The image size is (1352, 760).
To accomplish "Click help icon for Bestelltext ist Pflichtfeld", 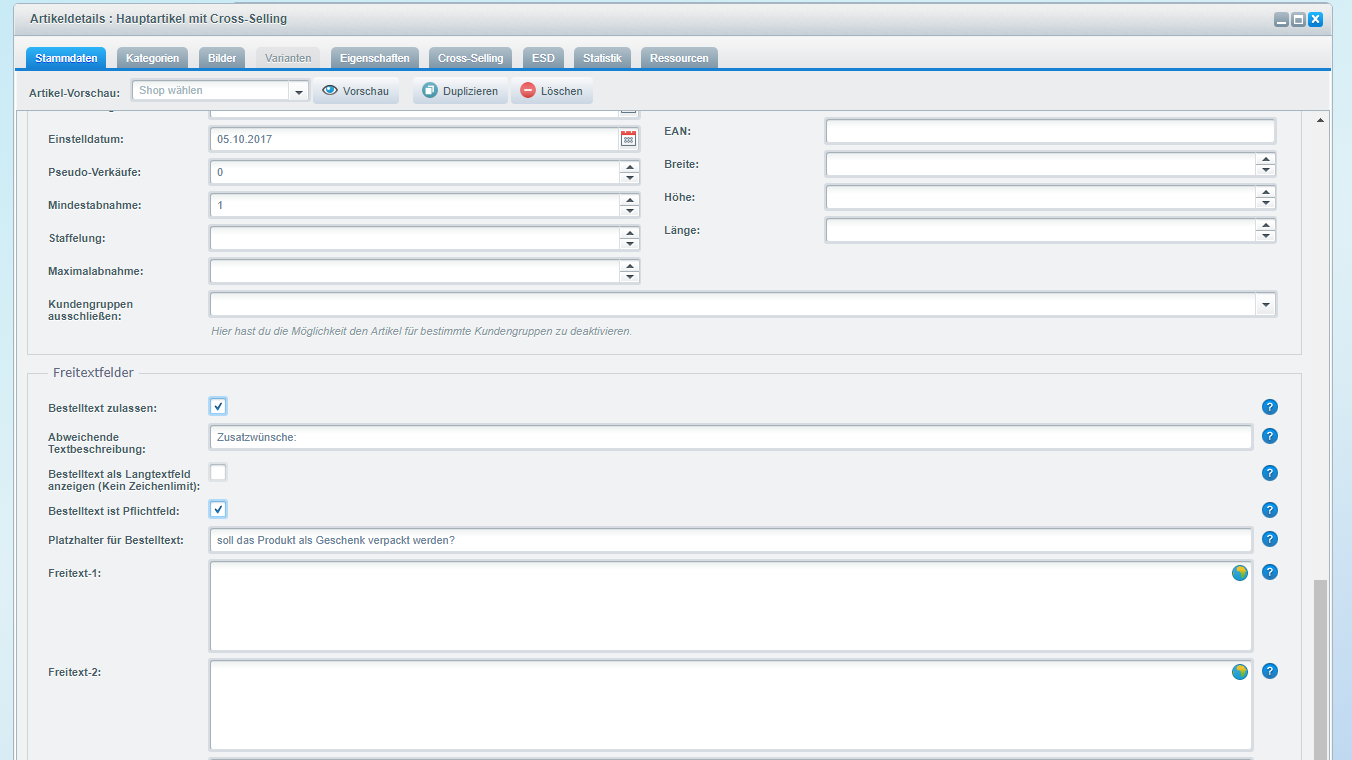I will (1270, 510).
